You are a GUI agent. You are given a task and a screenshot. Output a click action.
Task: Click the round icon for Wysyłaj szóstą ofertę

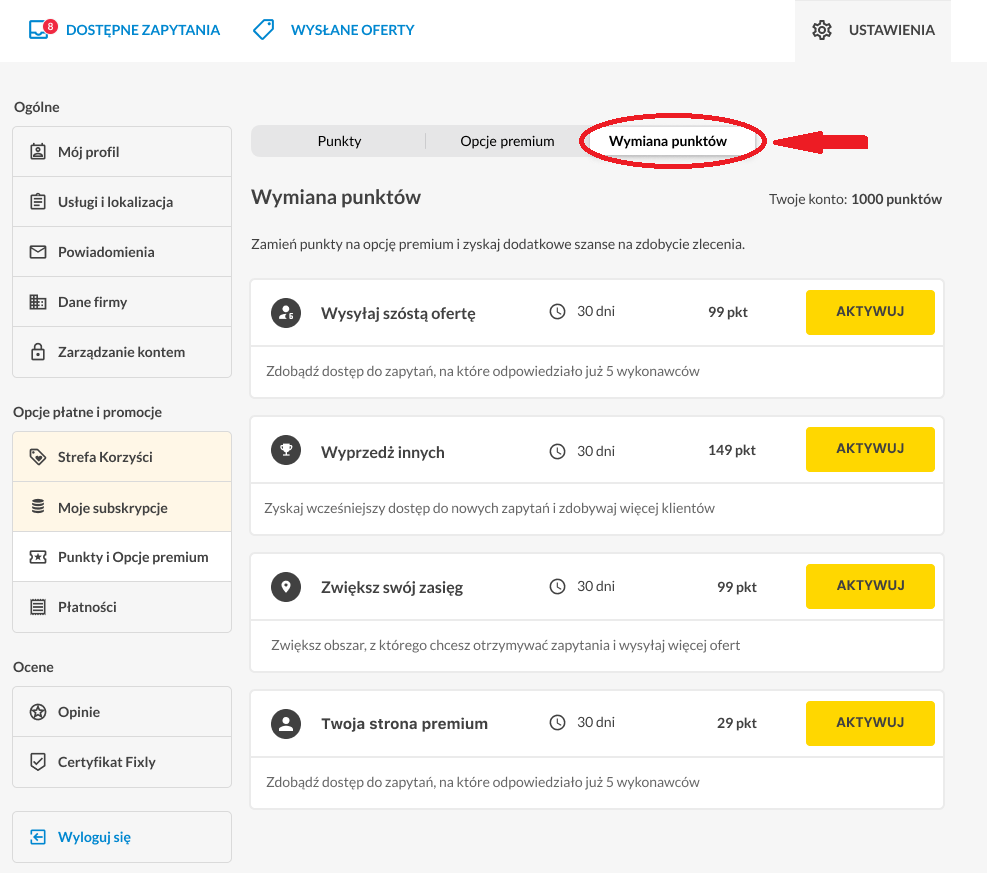click(286, 313)
